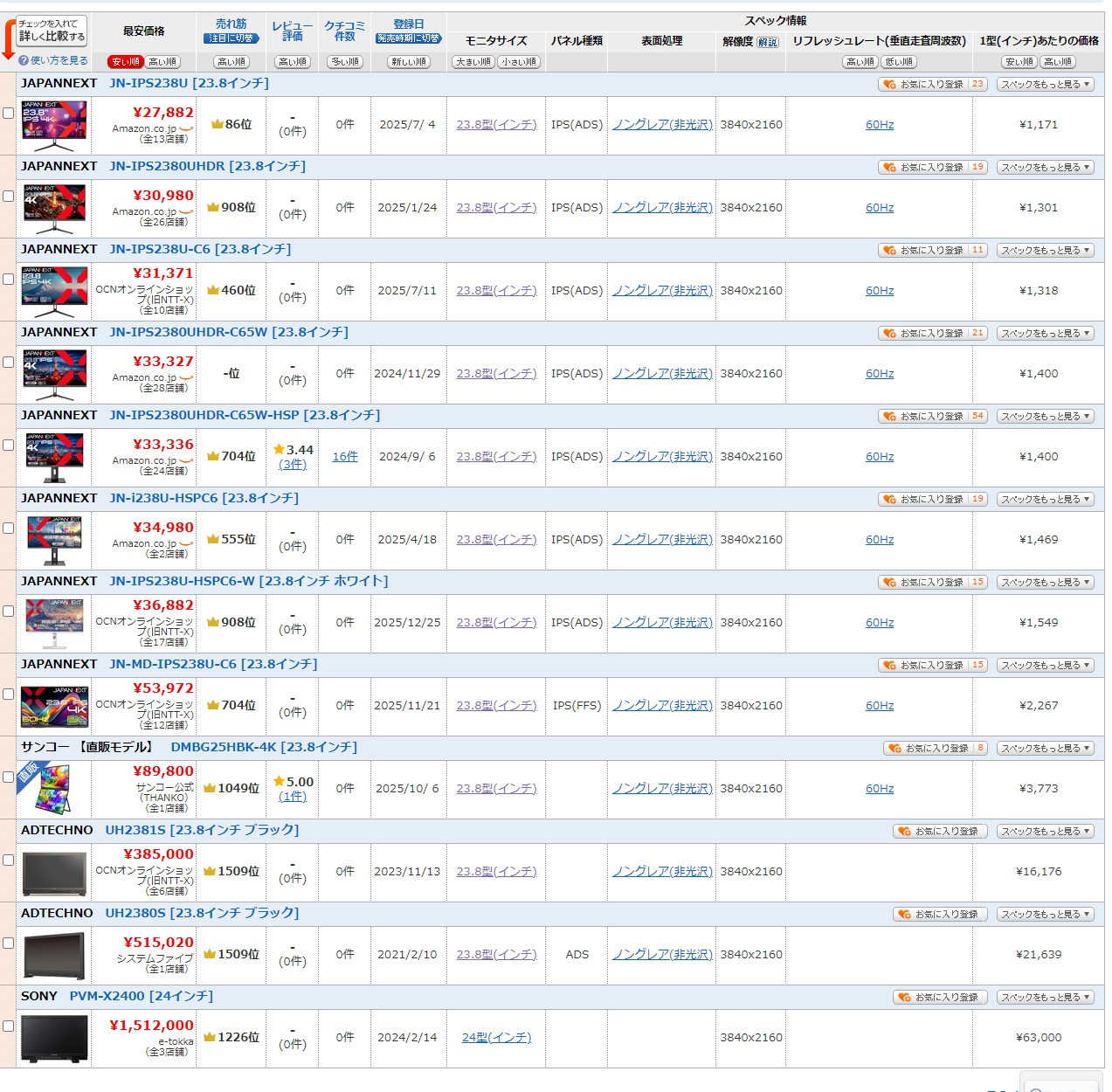The image size is (1112, 1092).
Task: Open the JN-IPS238U-C6 product link
Action: point(200,250)
